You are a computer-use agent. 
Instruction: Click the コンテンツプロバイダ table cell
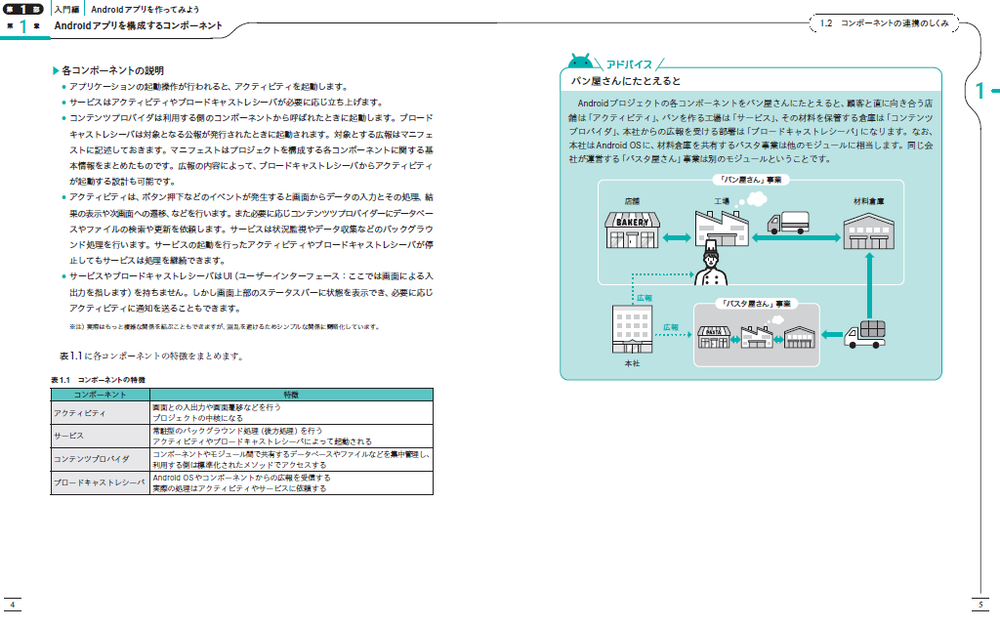pyautogui.click(x=100, y=459)
